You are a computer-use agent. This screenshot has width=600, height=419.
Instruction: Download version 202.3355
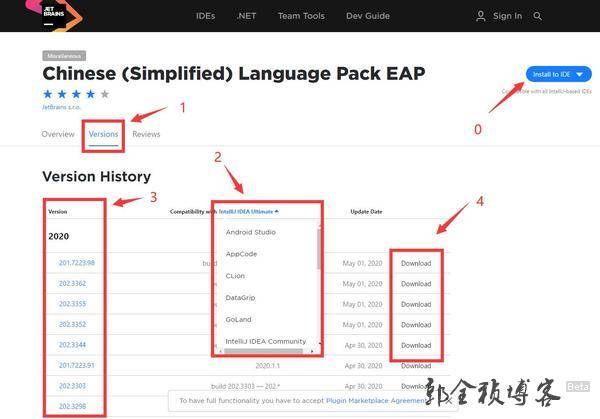point(416,304)
